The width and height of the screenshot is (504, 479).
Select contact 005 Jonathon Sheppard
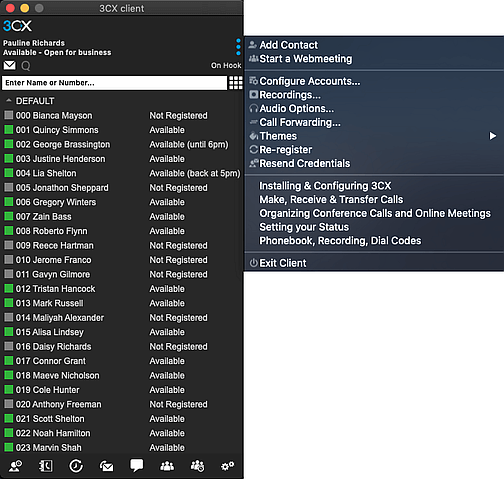coord(122,188)
